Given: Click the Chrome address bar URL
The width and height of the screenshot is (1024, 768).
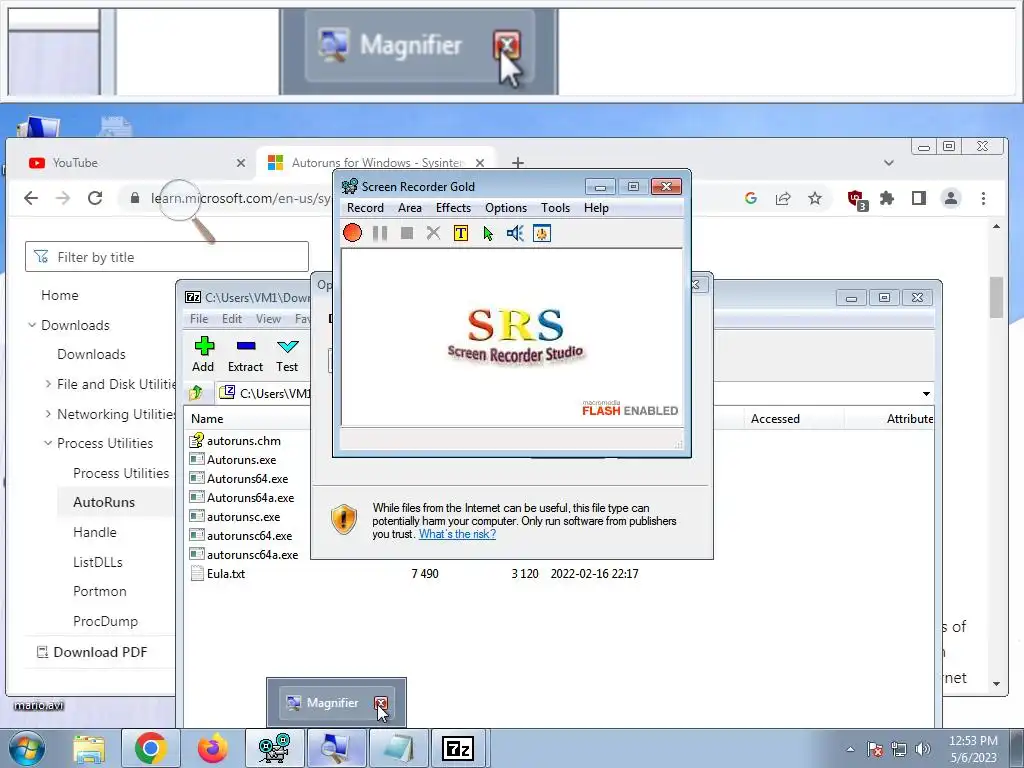Looking at the screenshot, I should 240,198.
